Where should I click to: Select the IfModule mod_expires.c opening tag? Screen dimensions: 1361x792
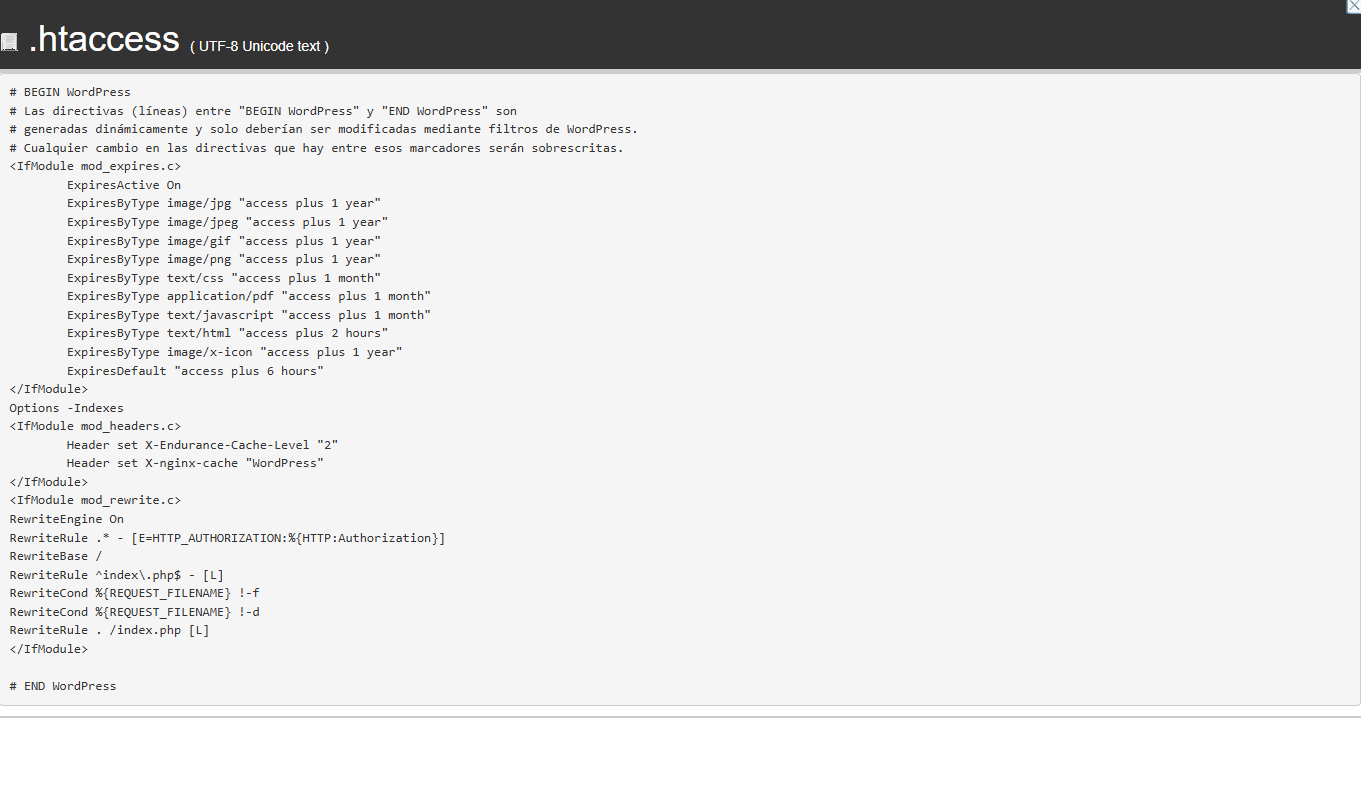[x=94, y=165]
